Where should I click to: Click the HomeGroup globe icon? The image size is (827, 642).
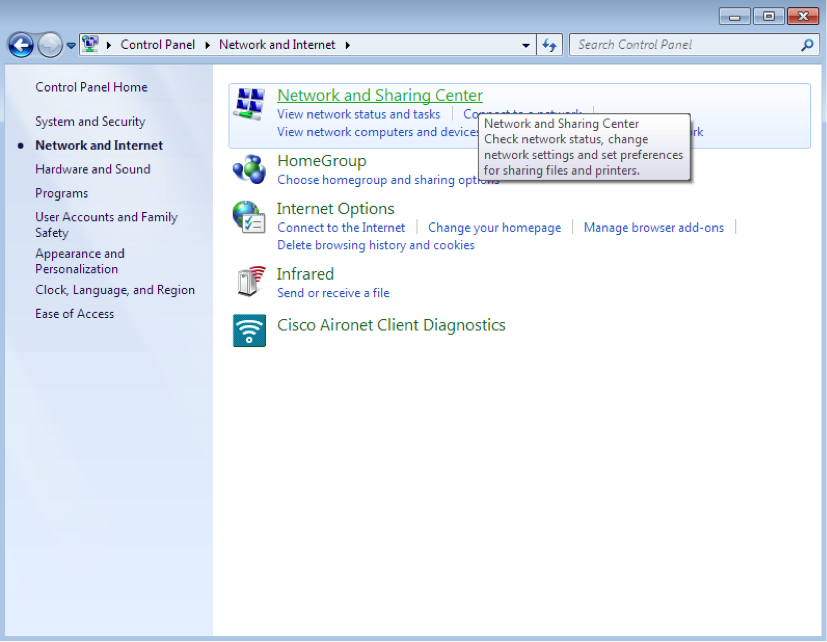coord(247,169)
